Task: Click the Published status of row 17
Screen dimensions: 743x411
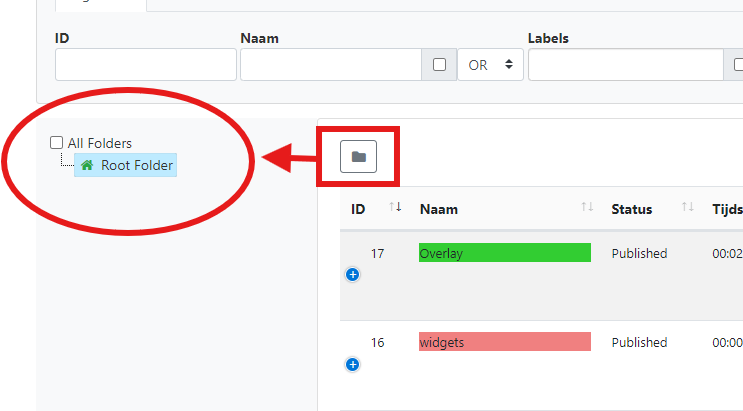Action: [639, 253]
